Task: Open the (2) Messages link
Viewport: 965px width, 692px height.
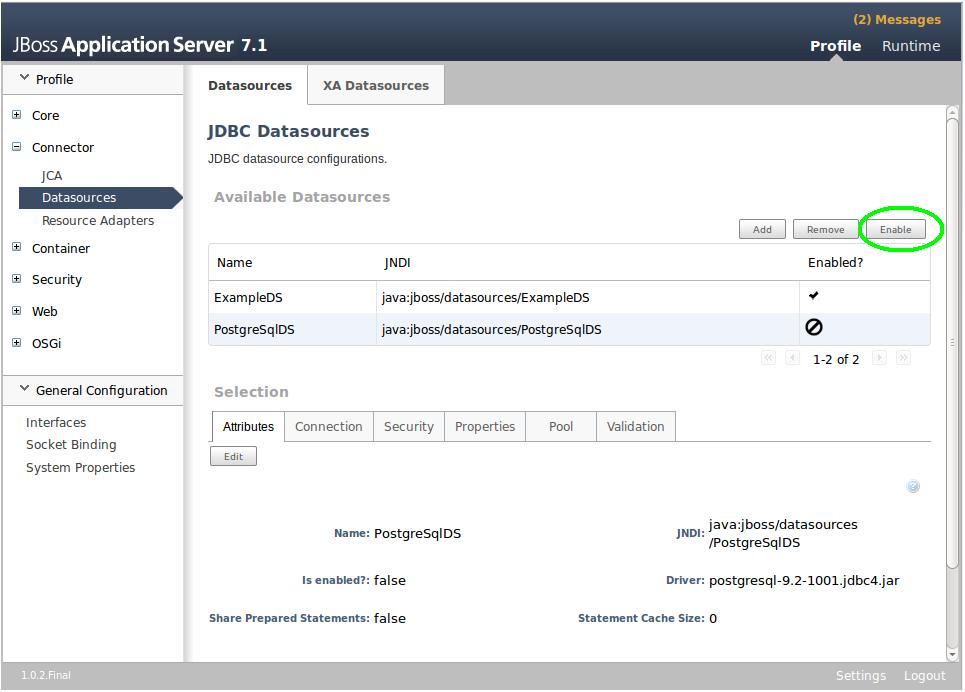Action: (897, 20)
